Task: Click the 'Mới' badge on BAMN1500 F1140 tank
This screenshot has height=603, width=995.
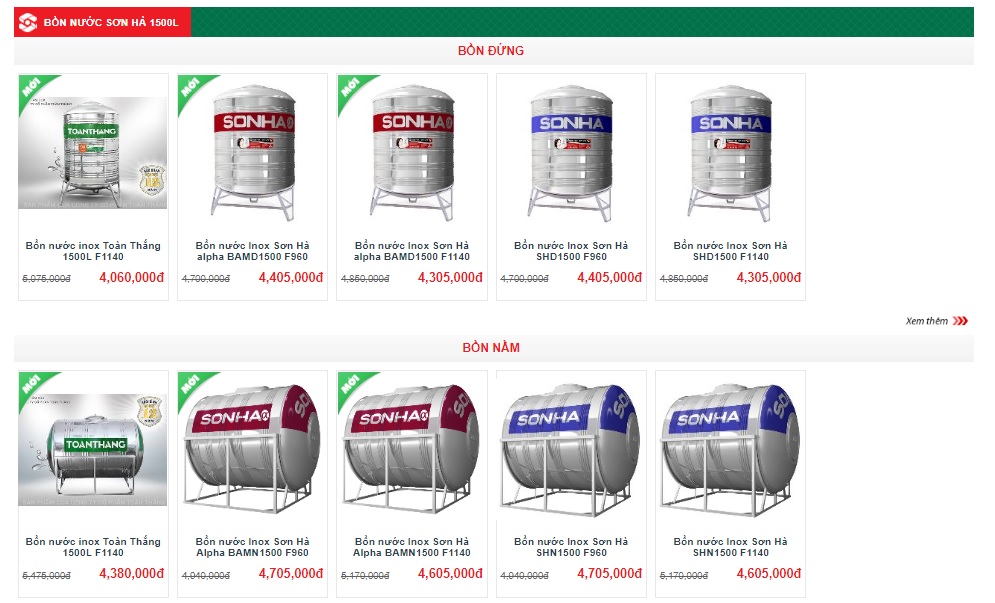Action: (350, 384)
